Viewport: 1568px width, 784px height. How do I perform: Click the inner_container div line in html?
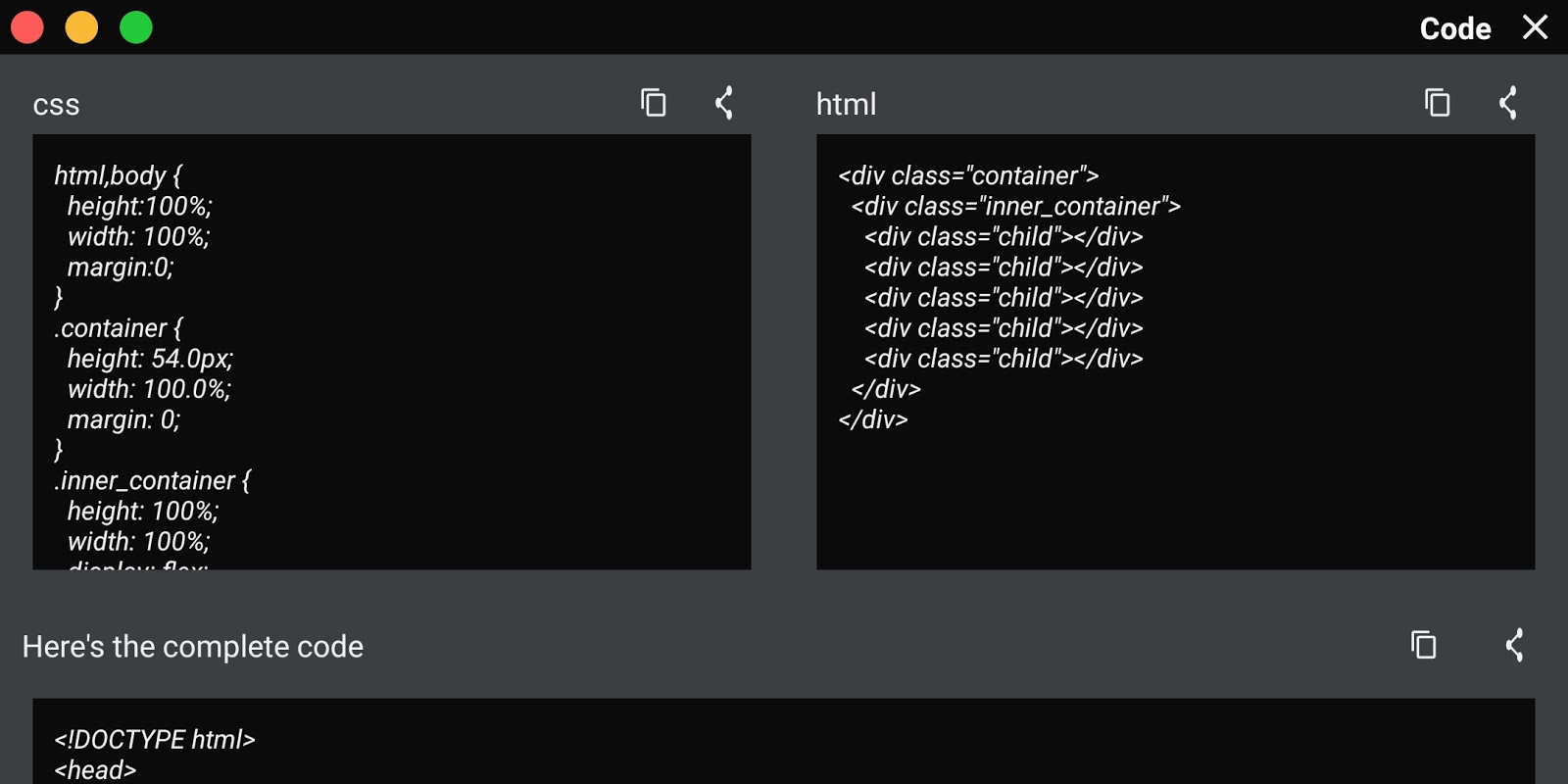(1016, 207)
